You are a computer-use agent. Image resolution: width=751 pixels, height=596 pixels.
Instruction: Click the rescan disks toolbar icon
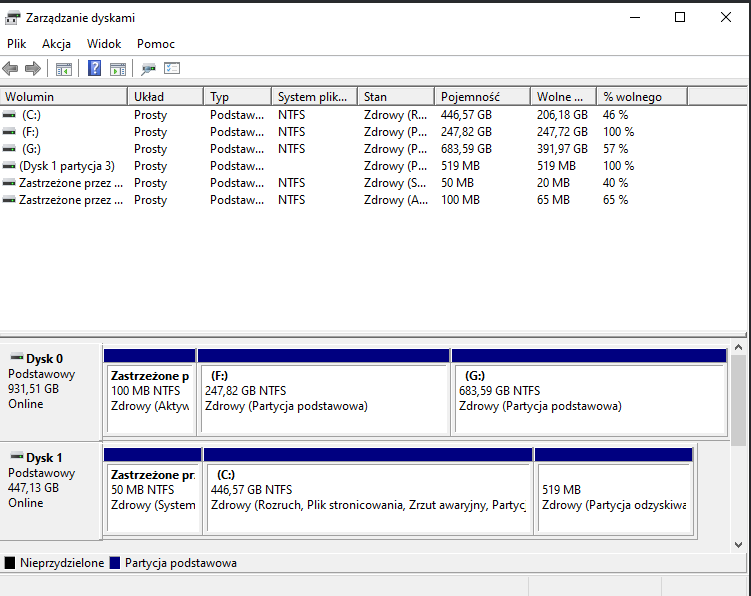(x=149, y=69)
